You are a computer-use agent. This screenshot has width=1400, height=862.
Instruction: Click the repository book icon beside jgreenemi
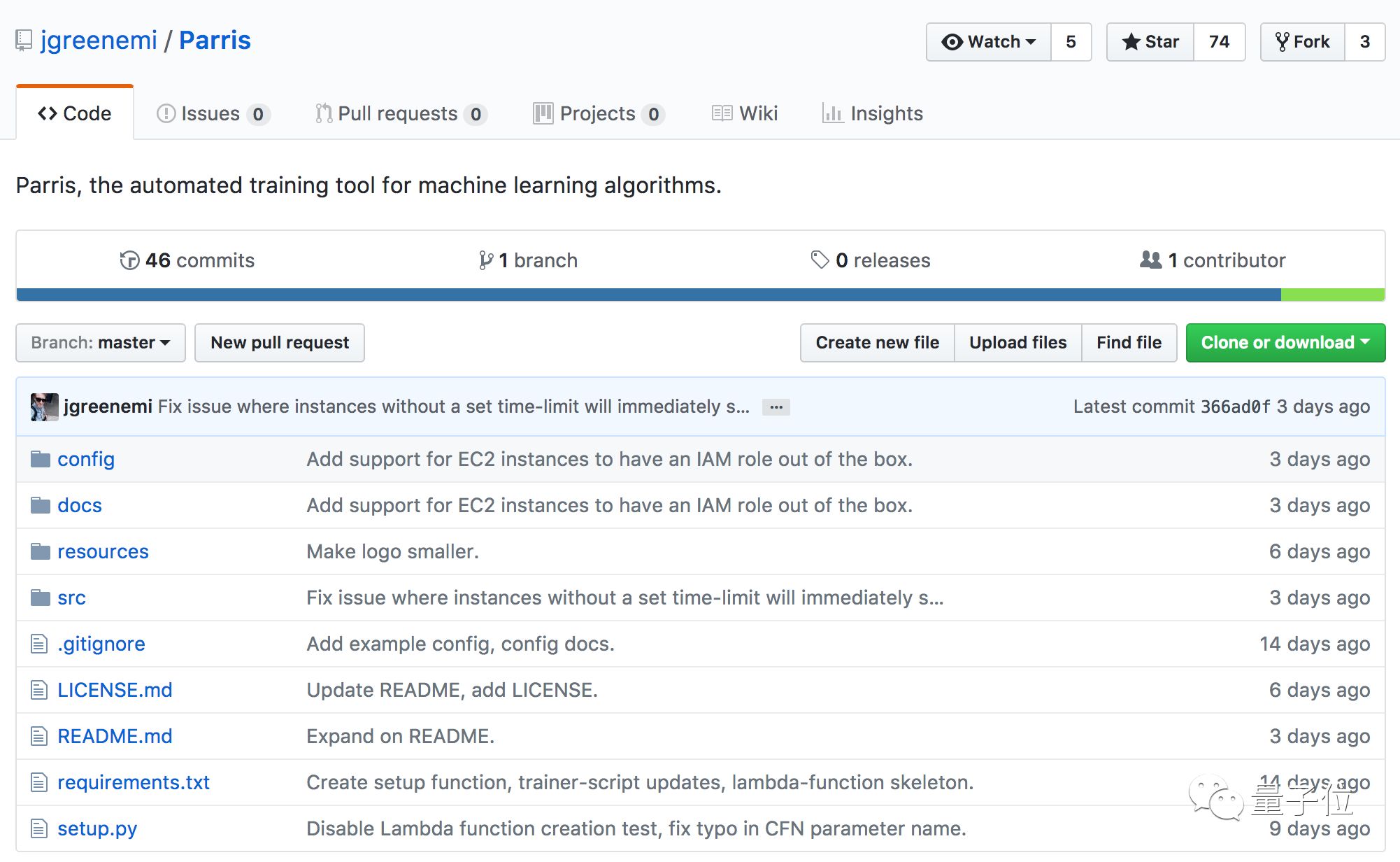[24, 41]
